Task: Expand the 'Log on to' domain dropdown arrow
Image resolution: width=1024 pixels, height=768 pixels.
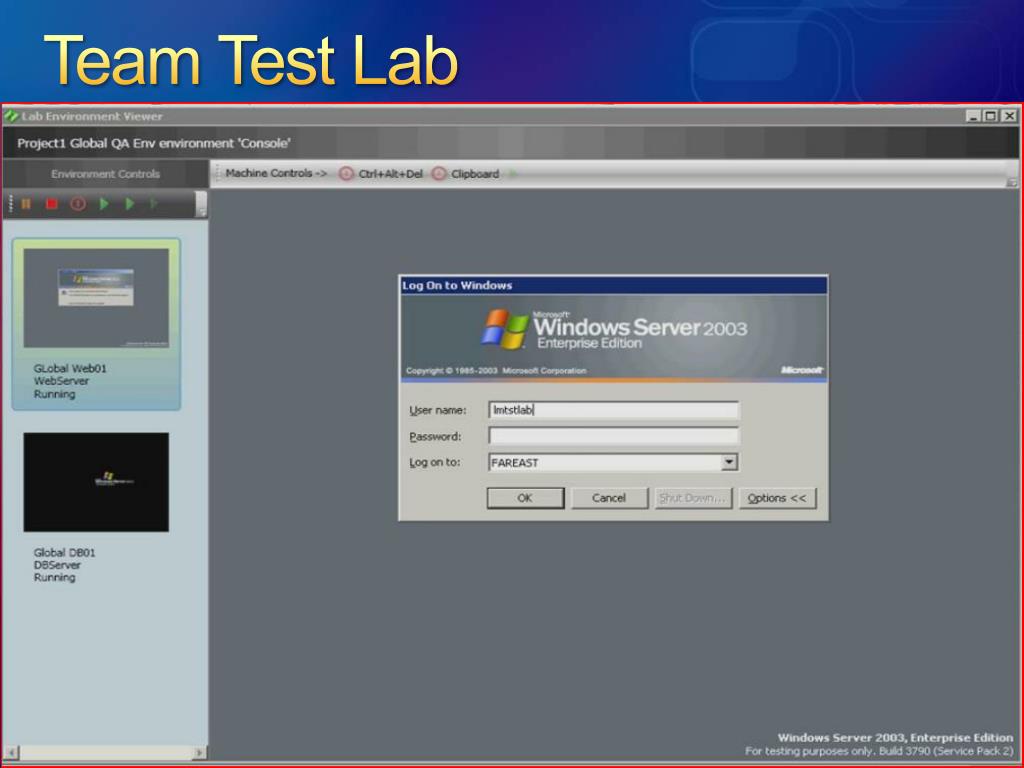Action: pos(729,462)
